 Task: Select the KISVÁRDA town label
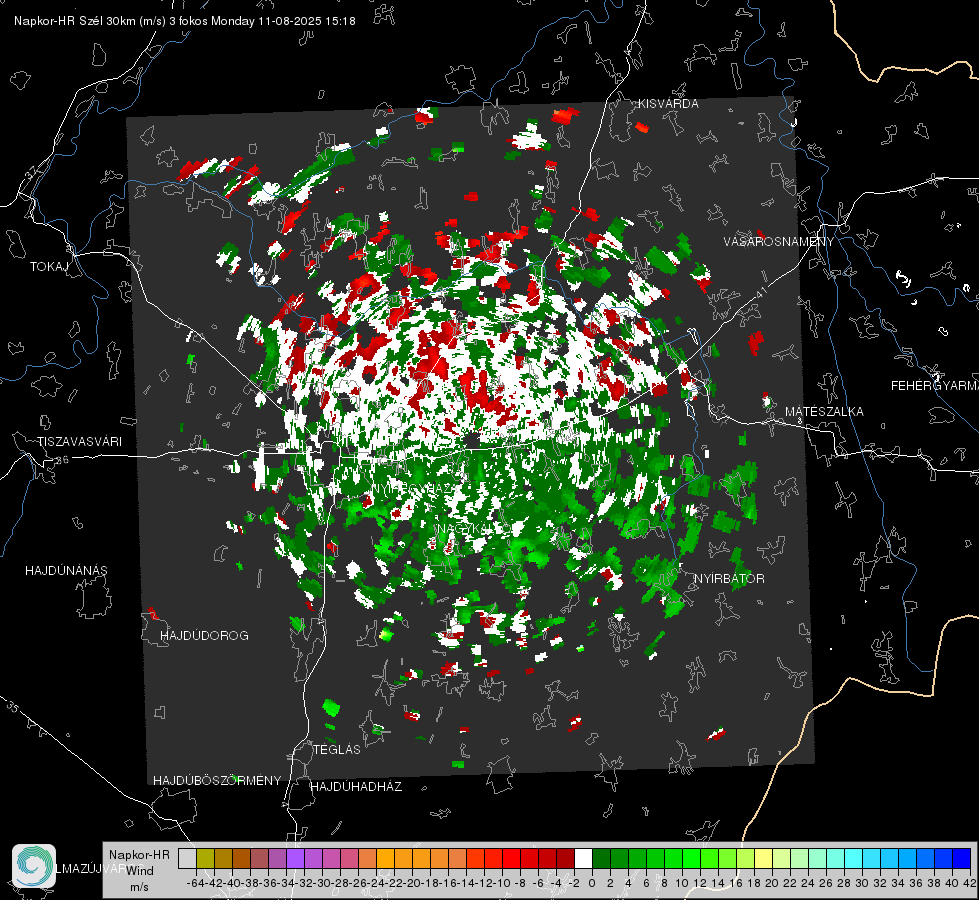point(668,104)
